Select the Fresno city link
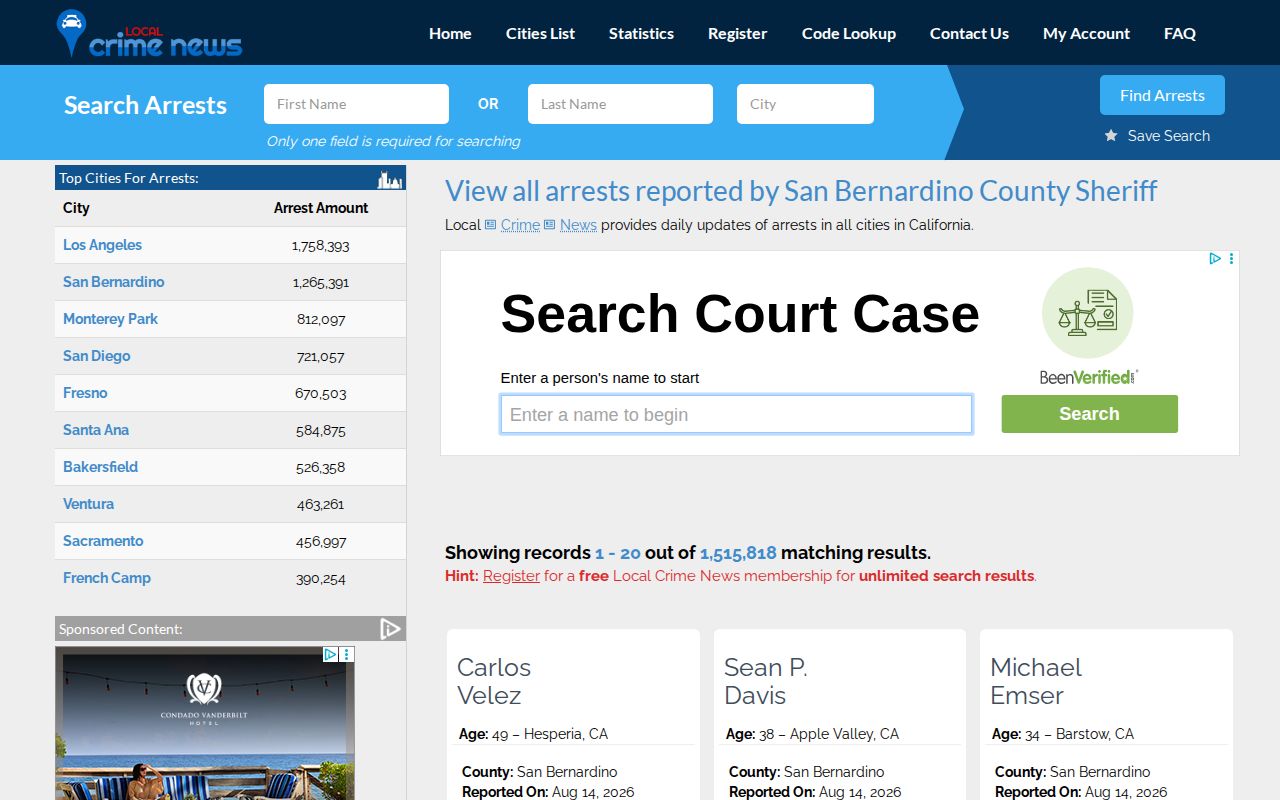Screen dimensions: 1280x800 click(85, 393)
